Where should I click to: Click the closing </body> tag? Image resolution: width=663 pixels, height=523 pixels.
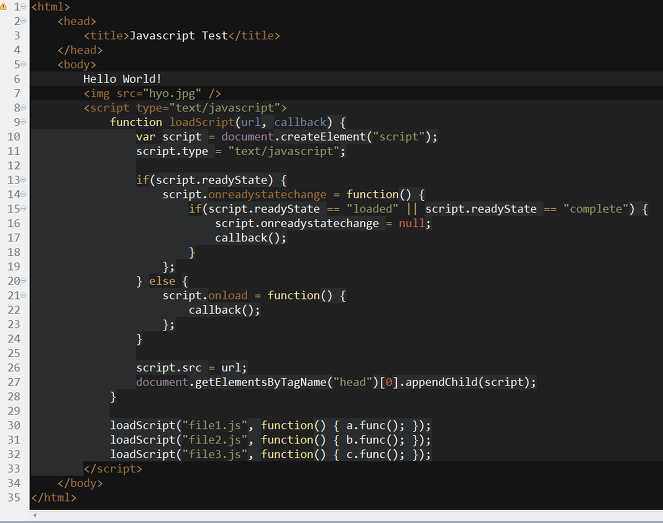(x=80, y=483)
